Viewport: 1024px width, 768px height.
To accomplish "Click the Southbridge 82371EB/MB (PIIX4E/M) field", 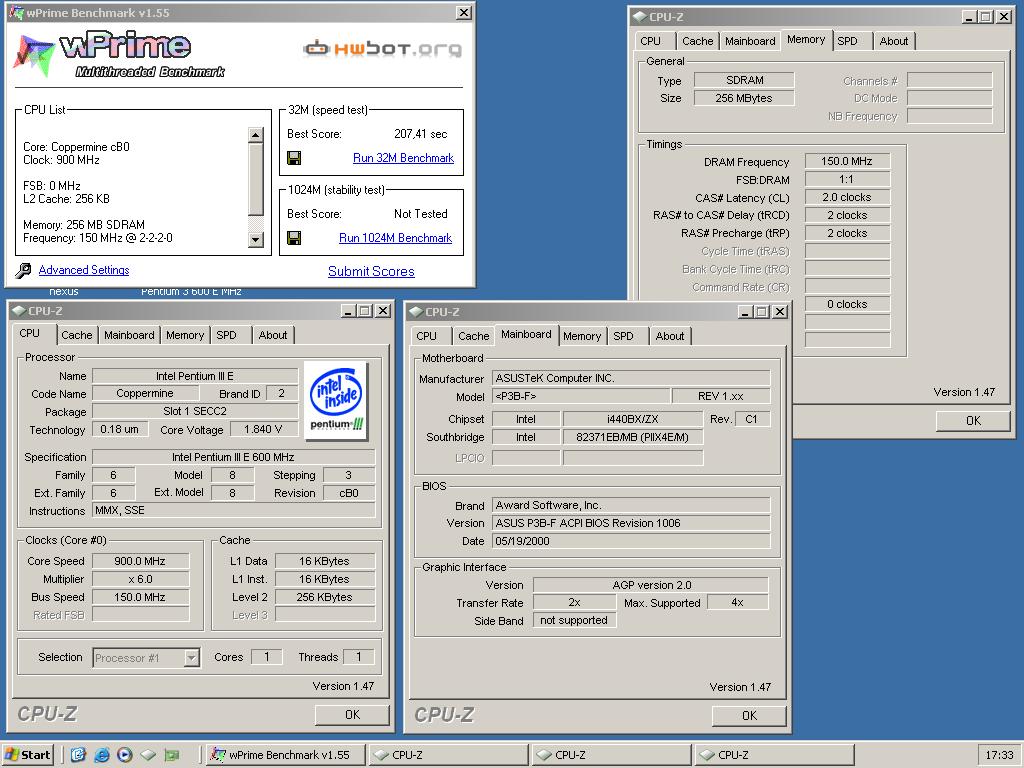I will click(x=633, y=438).
